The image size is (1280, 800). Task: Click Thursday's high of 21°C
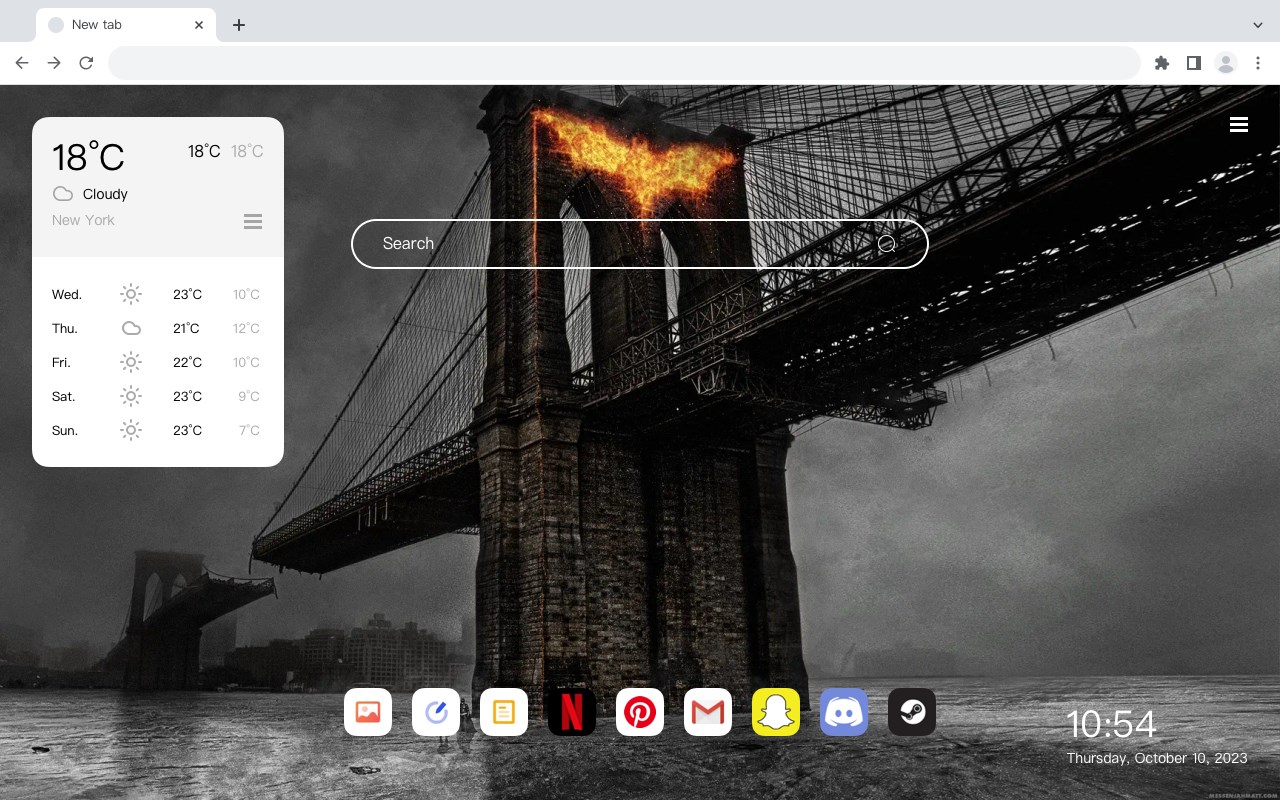click(x=187, y=328)
